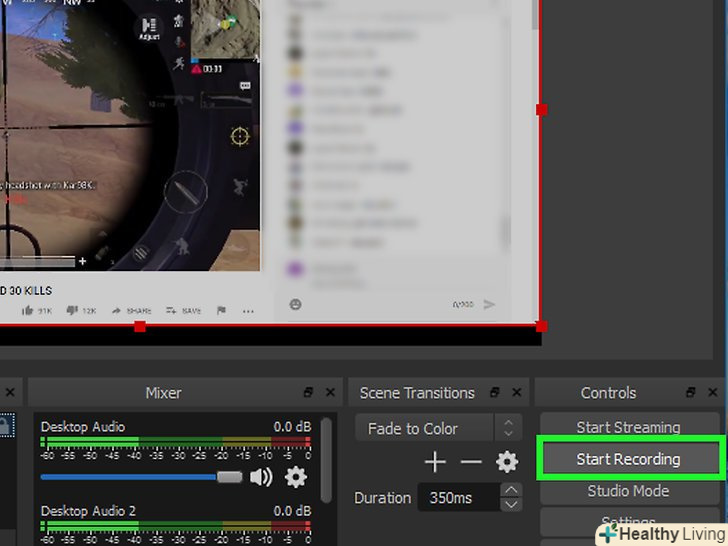The width and height of the screenshot is (728, 546).
Task: Click the 350ms Duration input field
Action: pyautogui.click(x=459, y=498)
